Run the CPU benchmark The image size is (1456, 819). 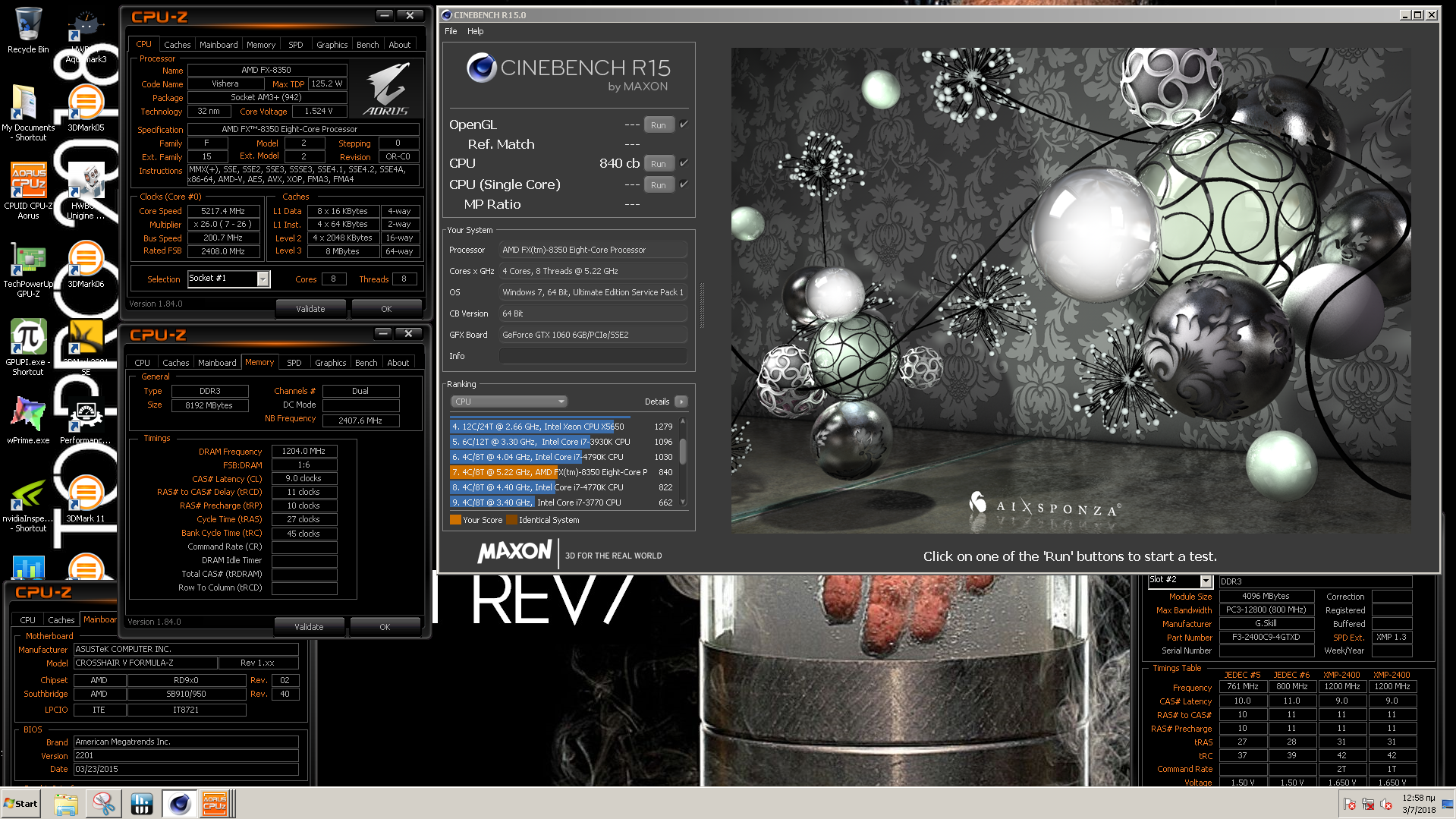659,164
